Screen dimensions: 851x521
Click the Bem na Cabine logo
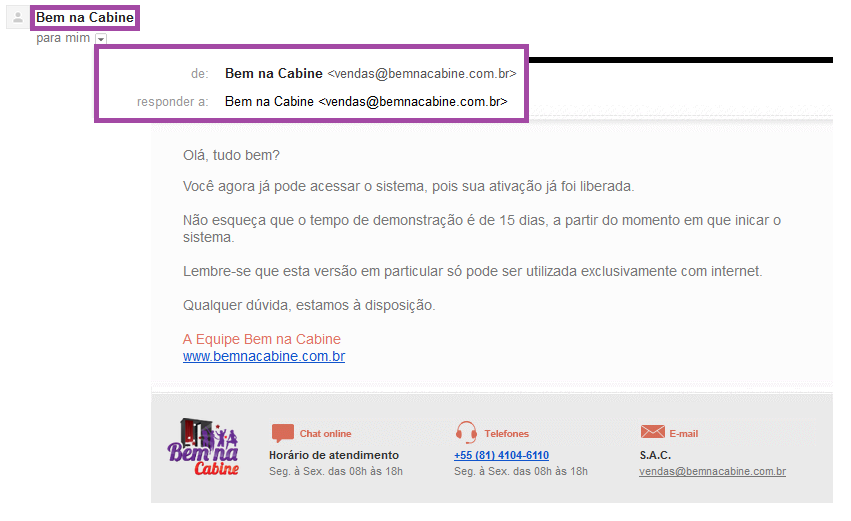[x=203, y=447]
